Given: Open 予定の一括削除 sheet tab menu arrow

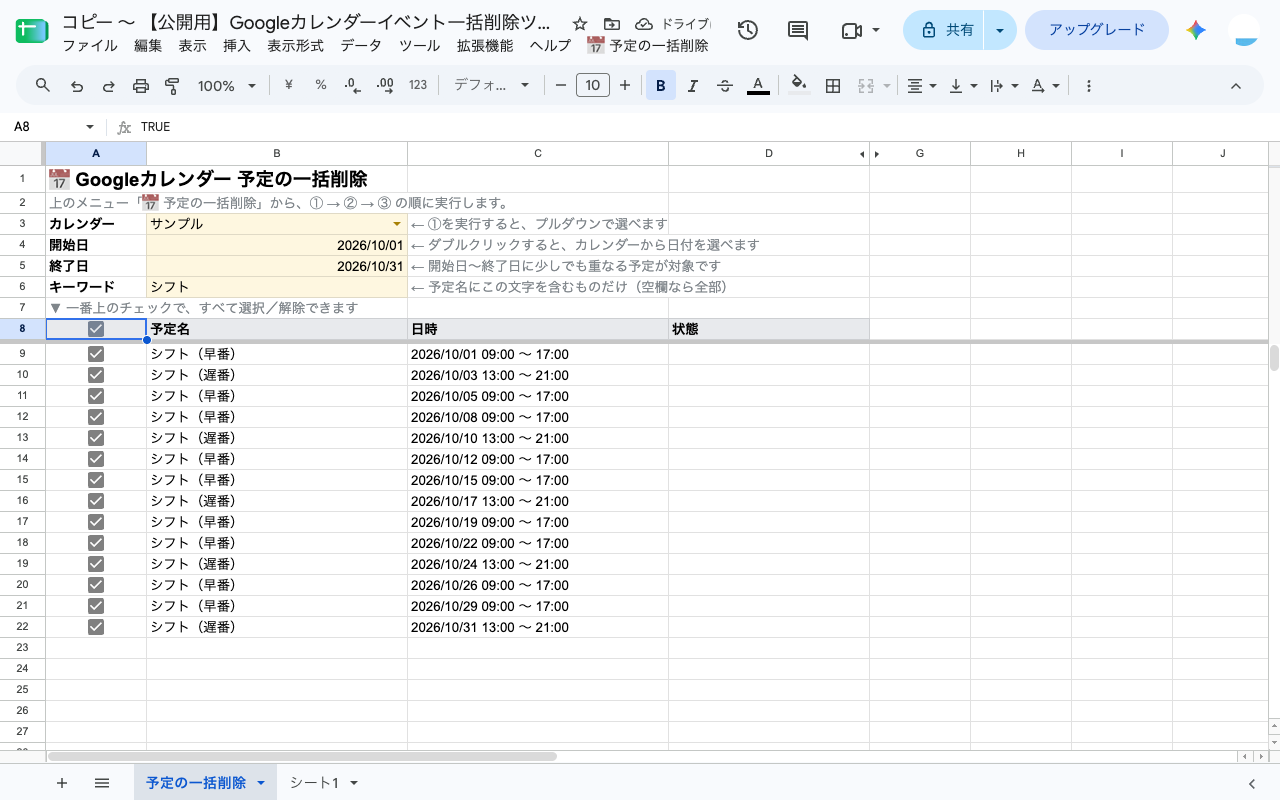Looking at the screenshot, I should point(261,783).
